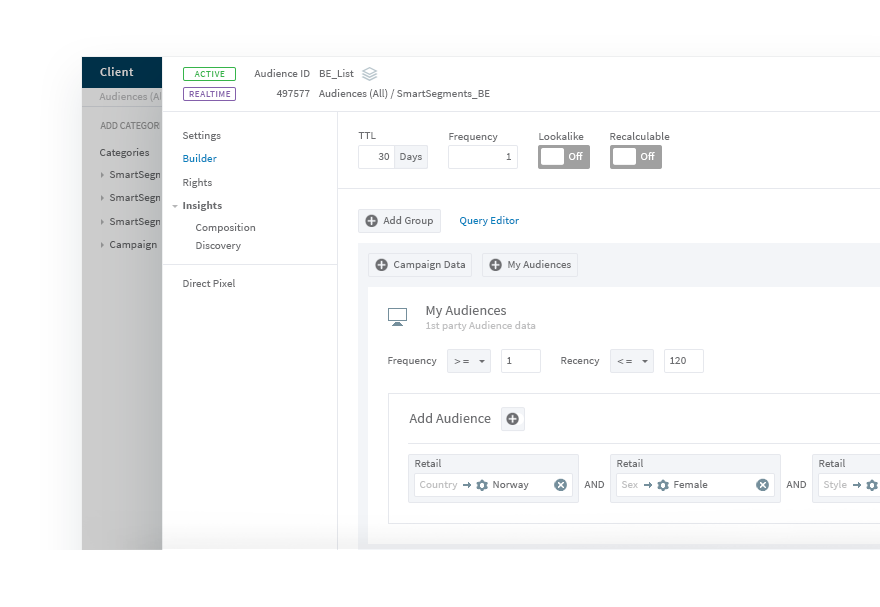Open the Composition insights page

225,228
